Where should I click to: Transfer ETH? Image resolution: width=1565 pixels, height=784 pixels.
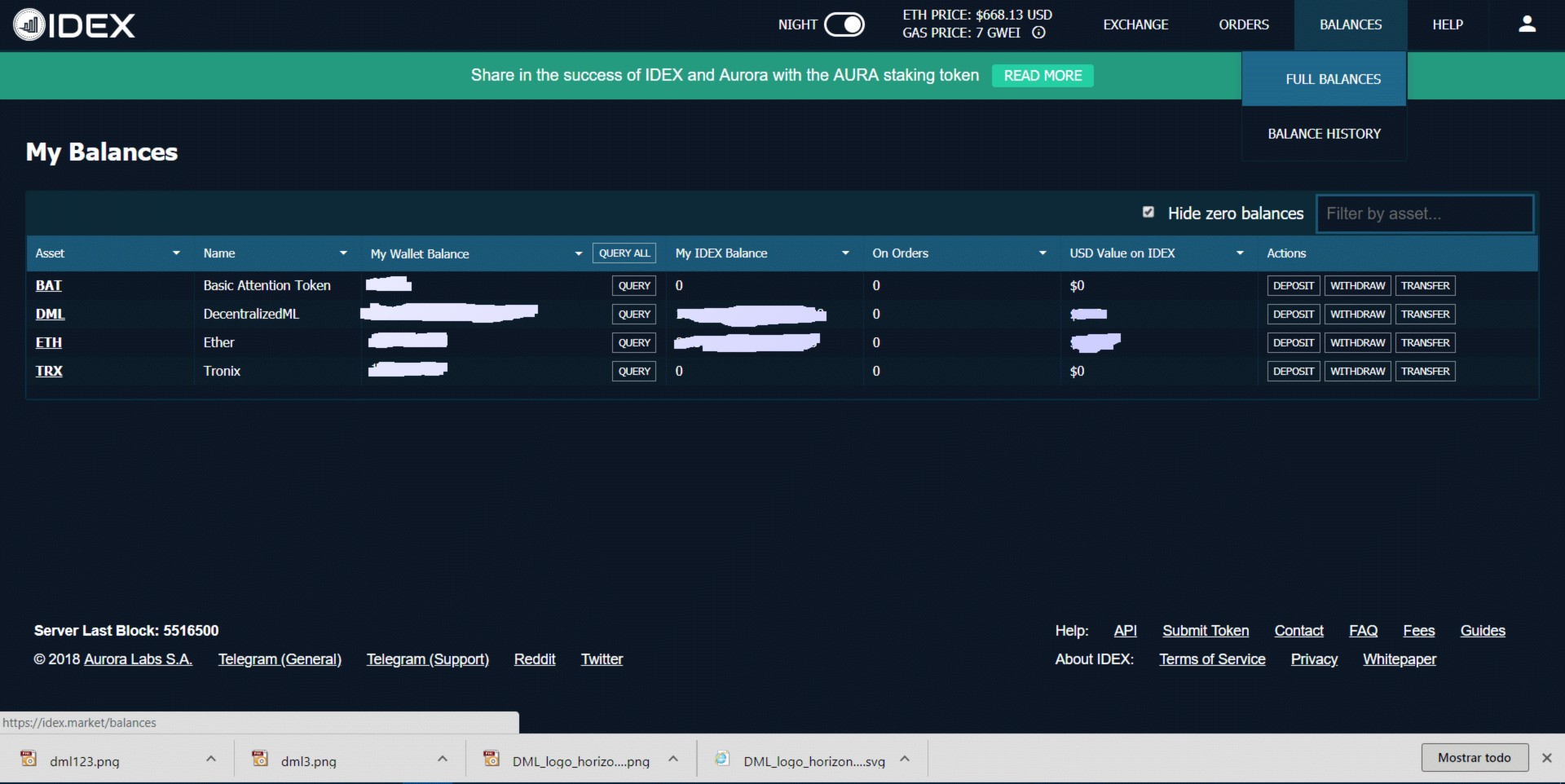pos(1426,343)
